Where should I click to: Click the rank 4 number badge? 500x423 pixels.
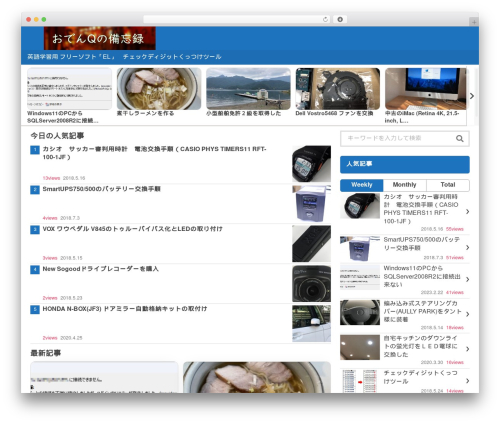pyautogui.click(x=35, y=270)
